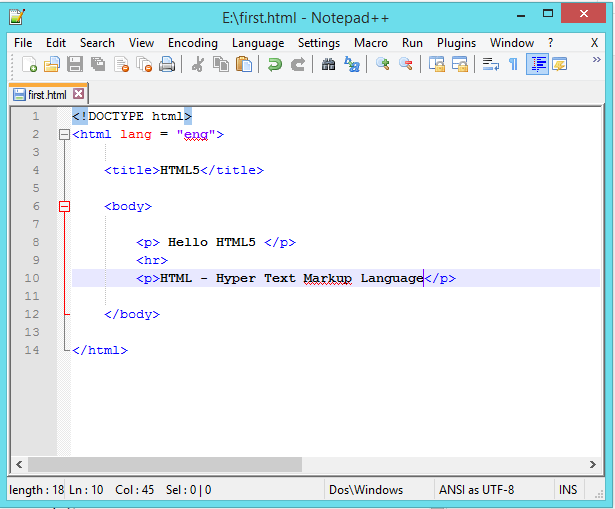Image resolution: width=615 pixels, height=509 pixels.
Task: Open the ? help menu
Action: click(x=550, y=43)
